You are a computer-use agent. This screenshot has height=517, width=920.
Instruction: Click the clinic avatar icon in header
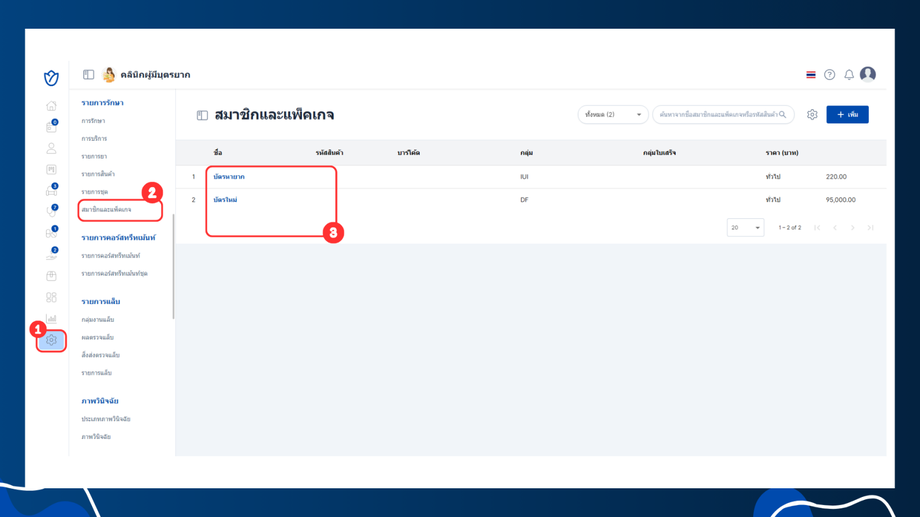pos(109,75)
